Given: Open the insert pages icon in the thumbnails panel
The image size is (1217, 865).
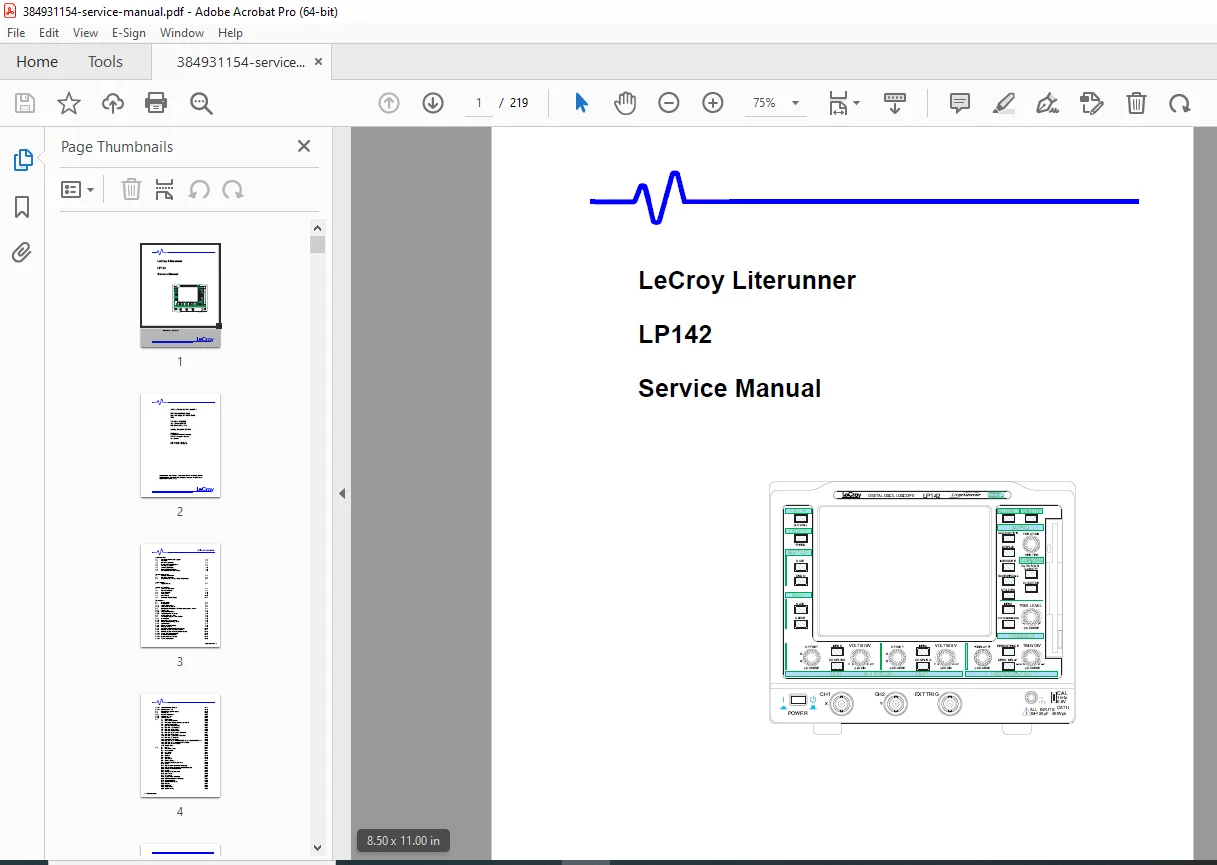Looking at the screenshot, I should click(x=165, y=190).
